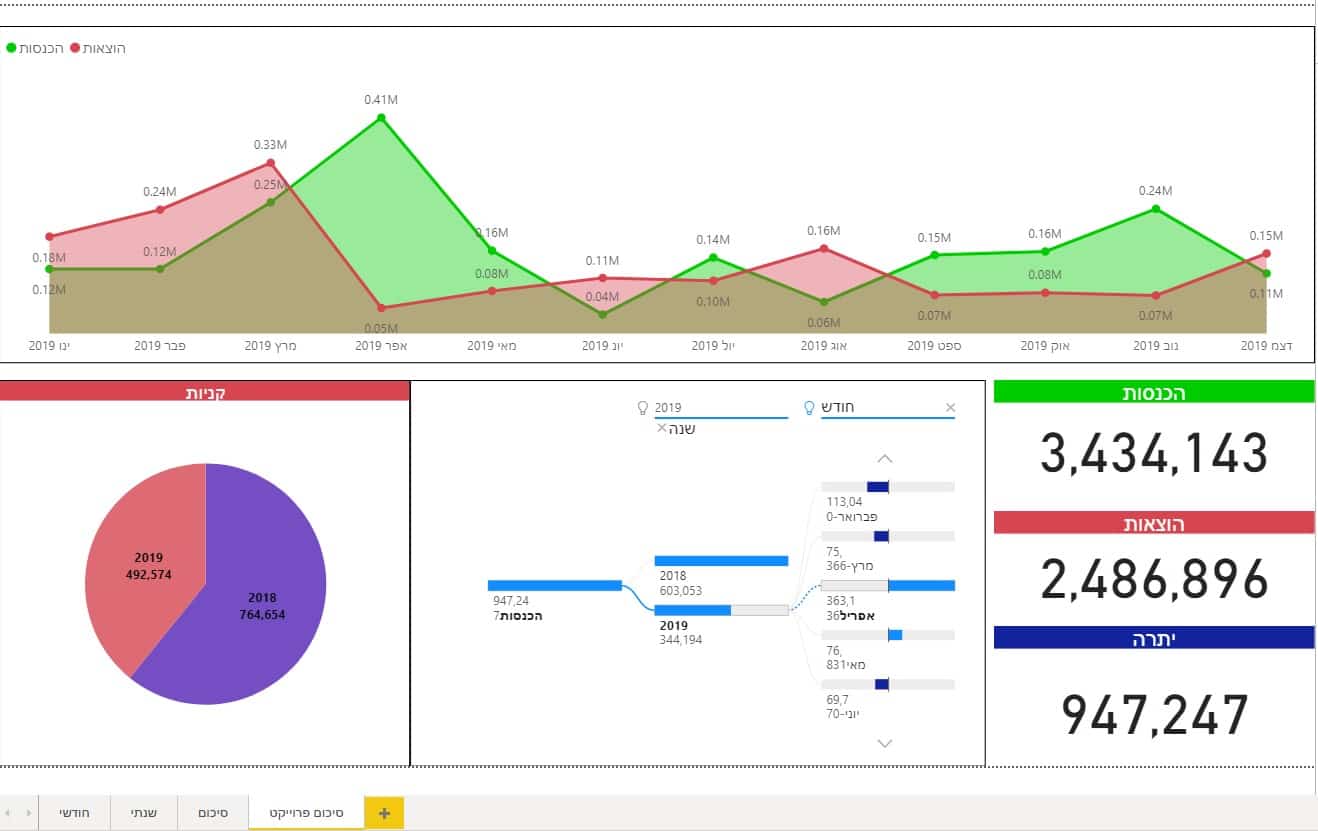1318x831 pixels.
Task: Click the 0.05M red data point in April
Action: [381, 308]
